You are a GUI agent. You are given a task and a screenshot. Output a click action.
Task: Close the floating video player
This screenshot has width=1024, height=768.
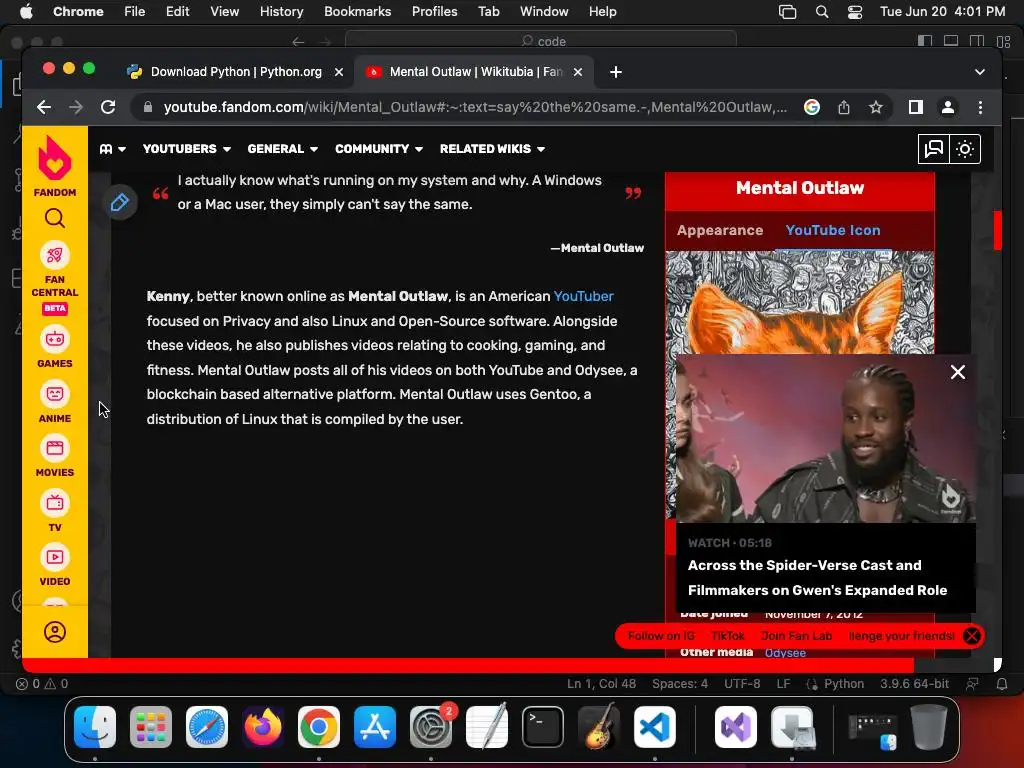click(x=957, y=372)
